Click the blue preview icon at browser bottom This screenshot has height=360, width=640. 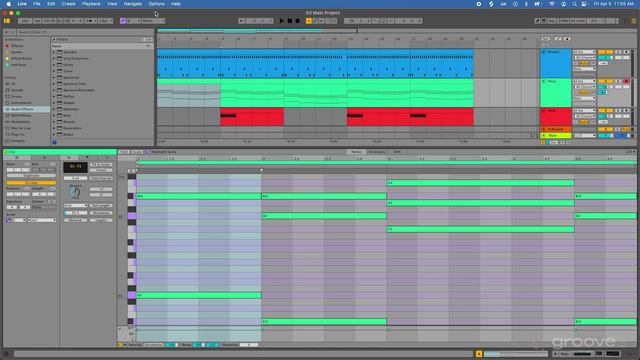(54, 142)
